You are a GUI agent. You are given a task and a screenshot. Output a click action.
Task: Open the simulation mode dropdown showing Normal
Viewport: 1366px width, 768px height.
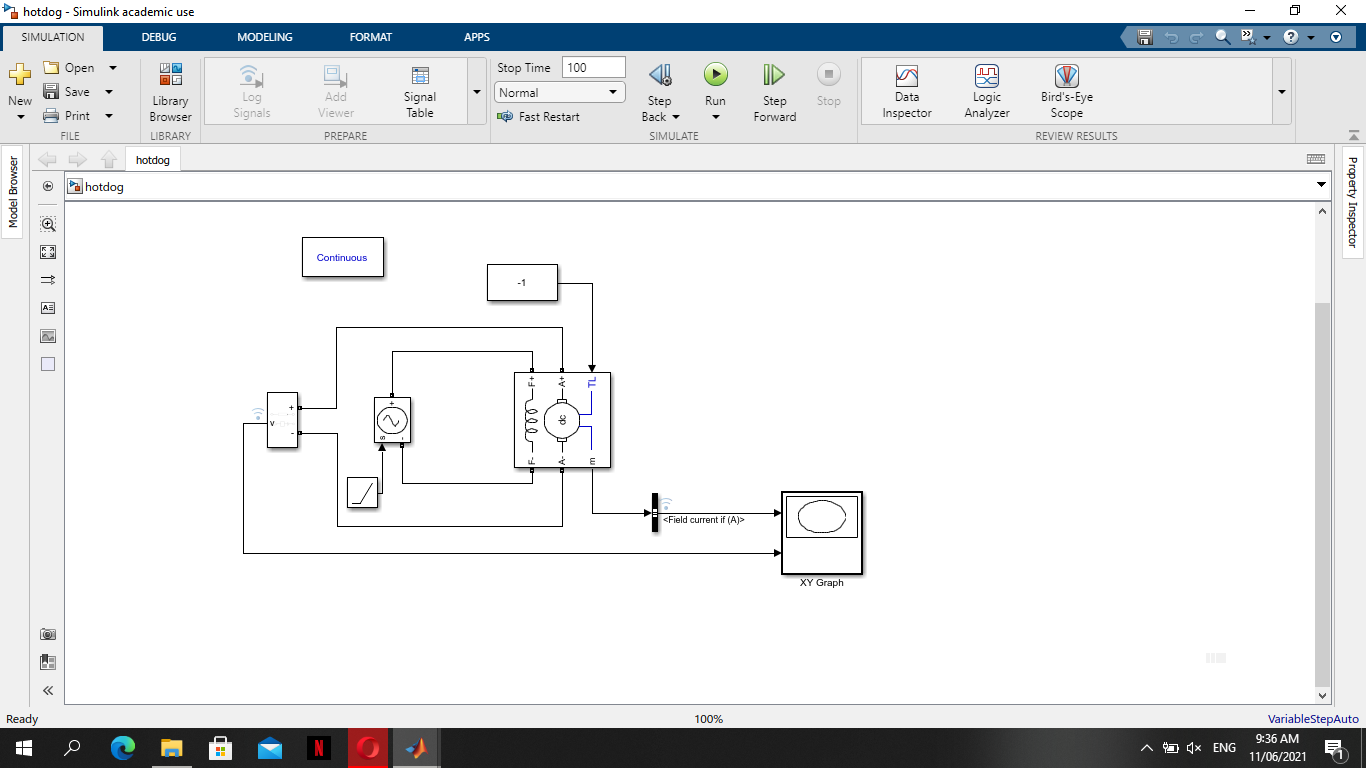[x=558, y=91]
